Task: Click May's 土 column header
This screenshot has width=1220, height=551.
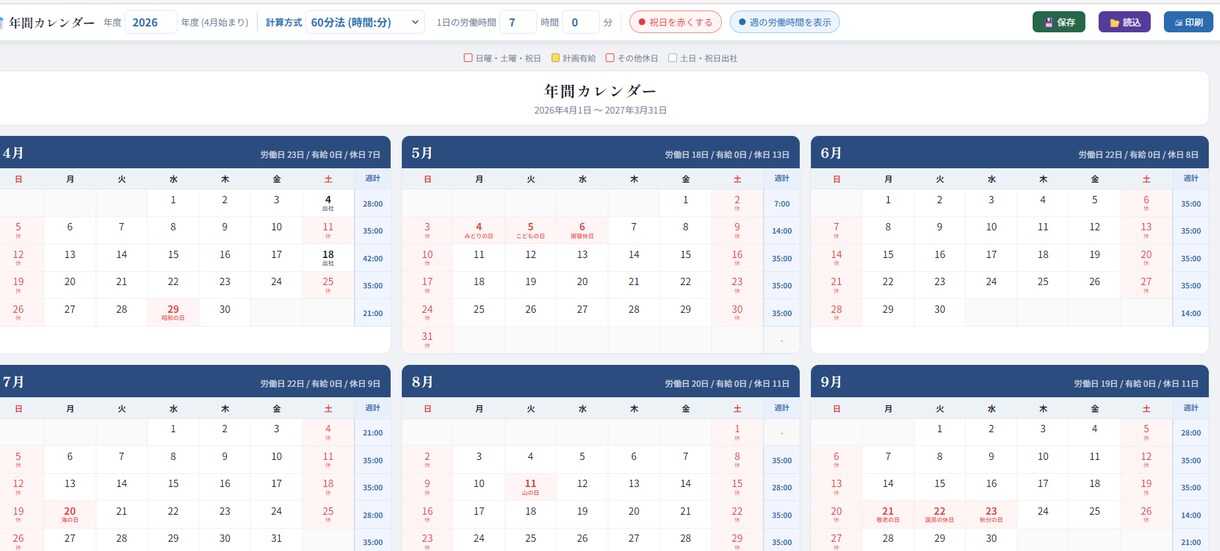Action: [737, 179]
